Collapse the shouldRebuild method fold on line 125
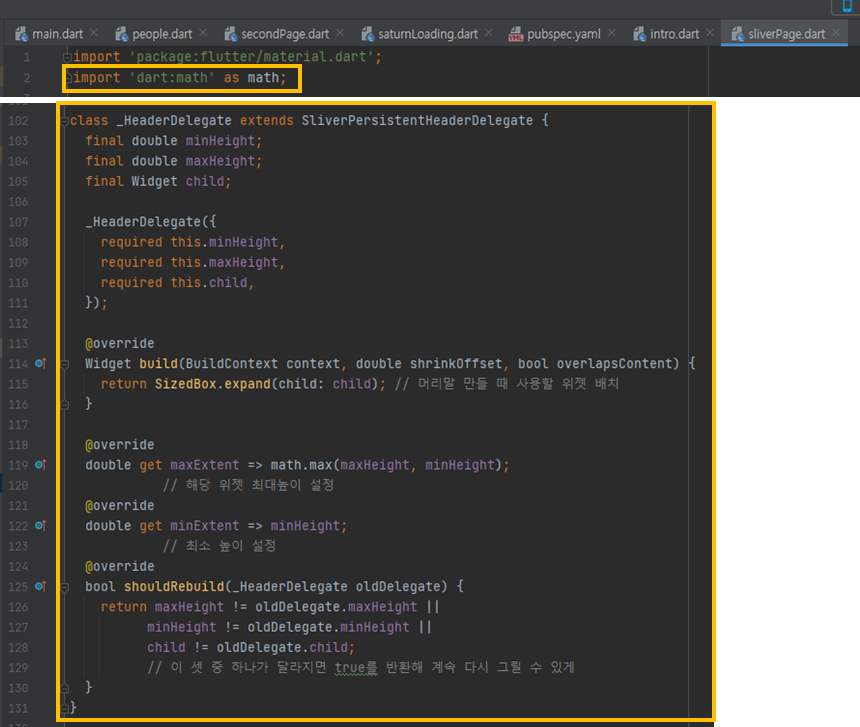 point(65,587)
